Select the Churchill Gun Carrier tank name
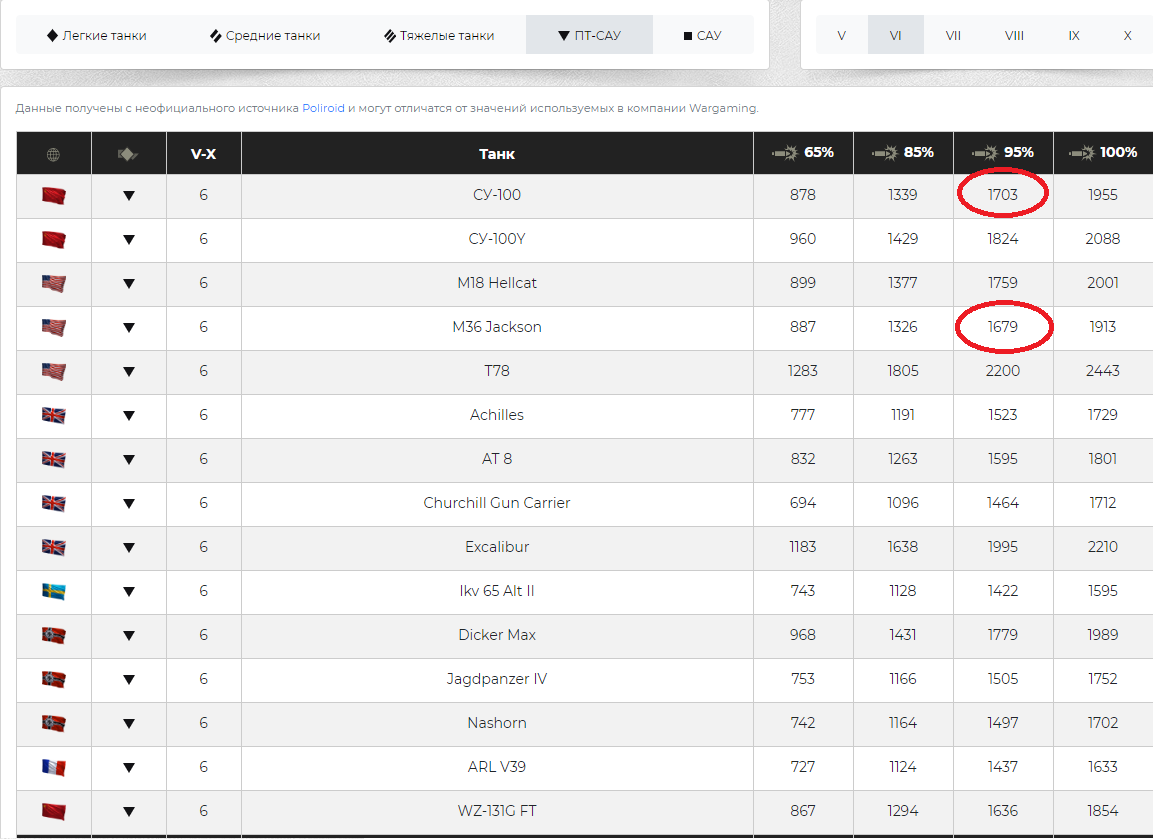Image resolution: width=1153 pixels, height=839 pixels. pos(497,503)
